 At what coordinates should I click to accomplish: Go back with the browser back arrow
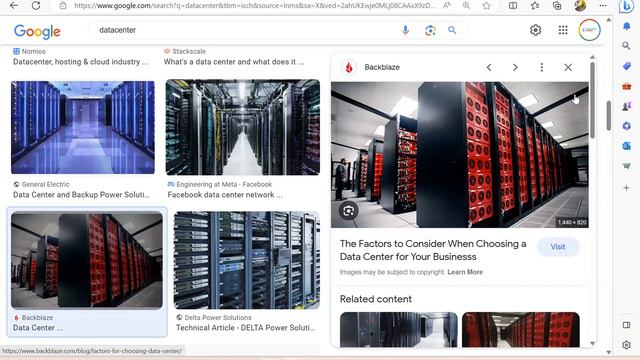[14, 5]
